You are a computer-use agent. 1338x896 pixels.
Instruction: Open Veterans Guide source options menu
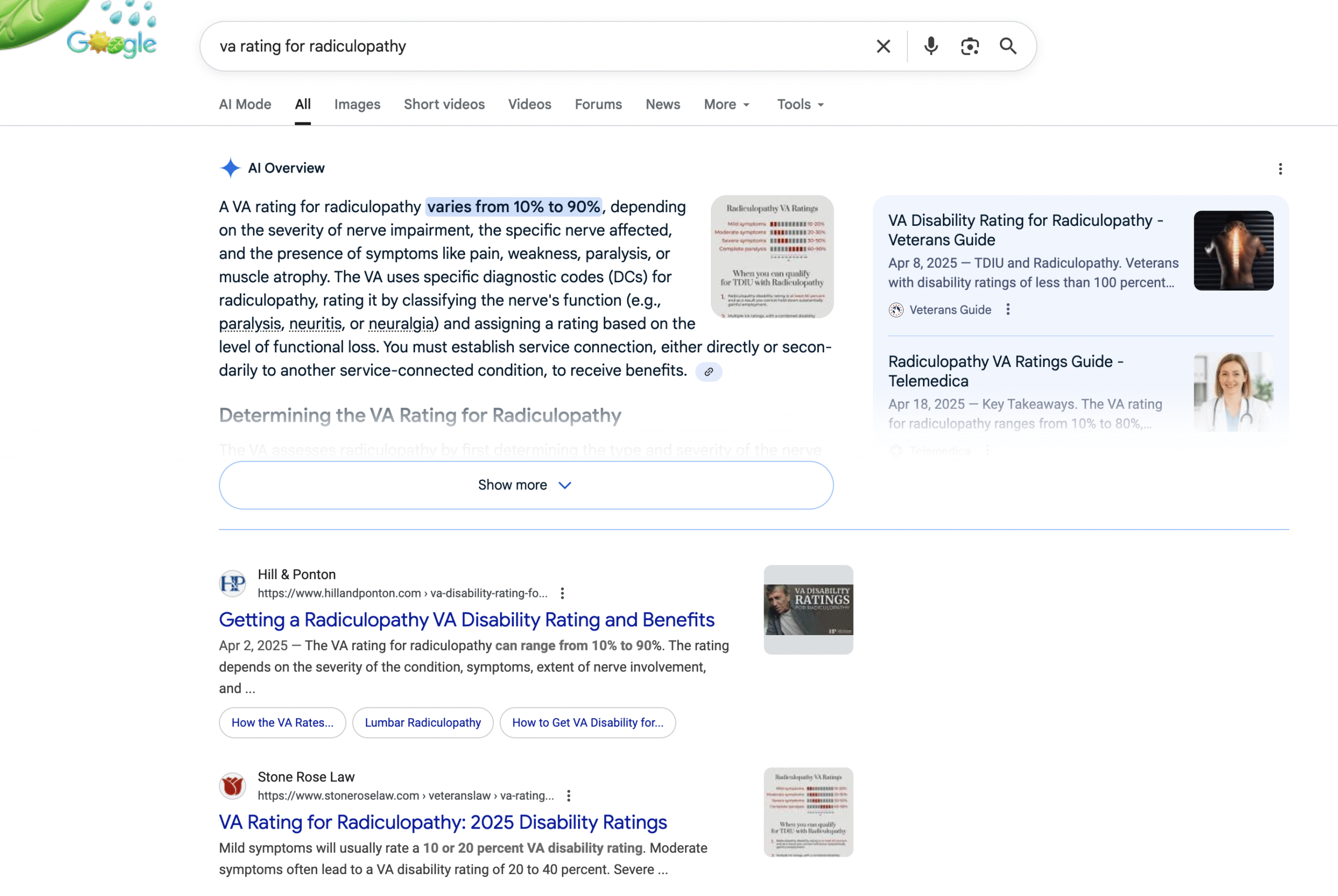coord(1008,309)
